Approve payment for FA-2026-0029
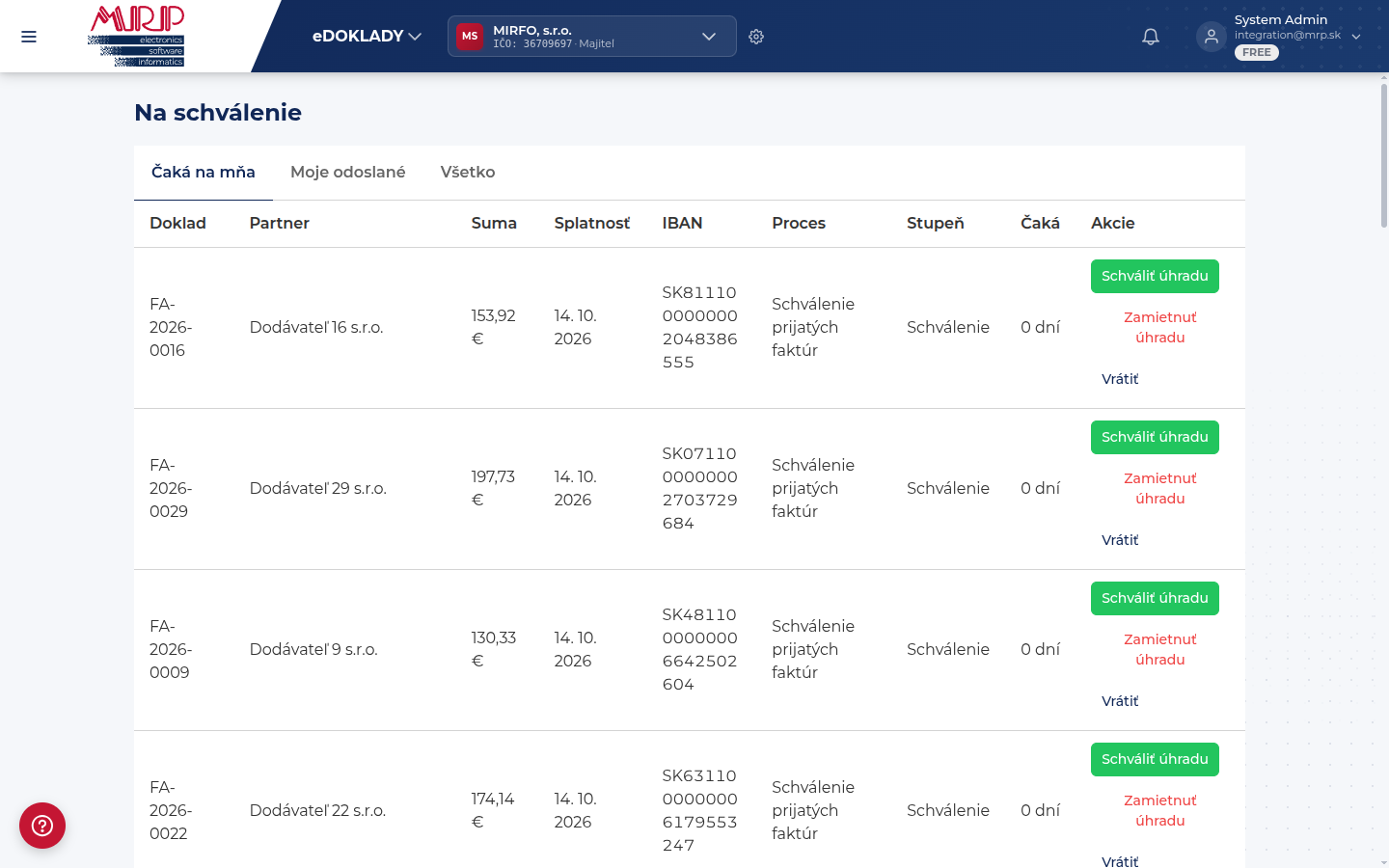 [x=1155, y=437]
